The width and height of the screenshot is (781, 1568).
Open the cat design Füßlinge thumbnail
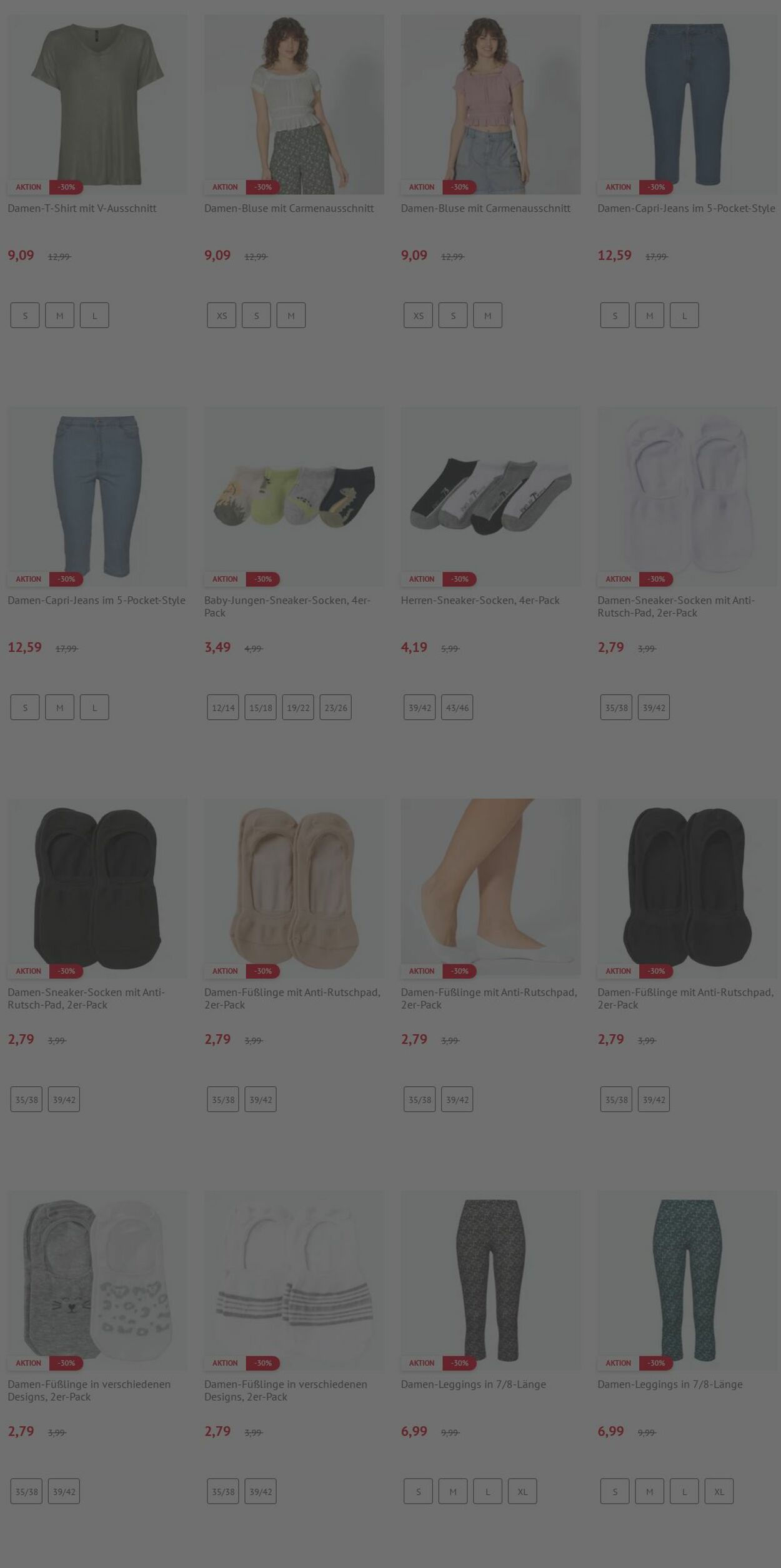click(97, 1281)
